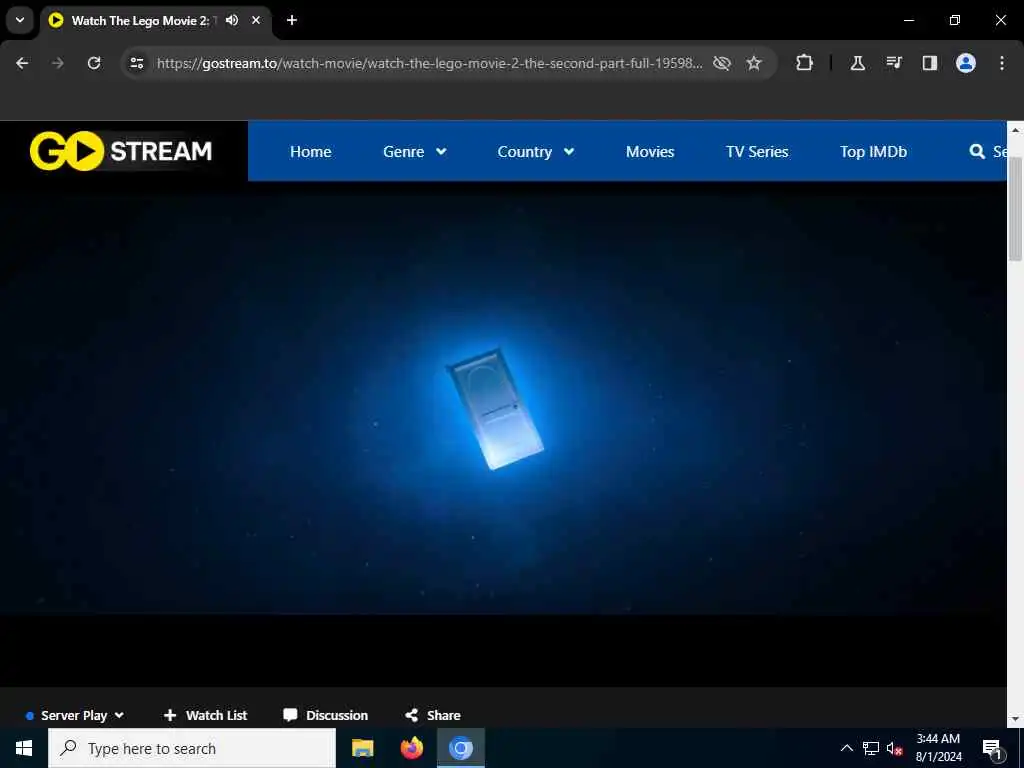Open the Chrome profile avatar
Screen dimensions: 1024x768
[x=966, y=63]
